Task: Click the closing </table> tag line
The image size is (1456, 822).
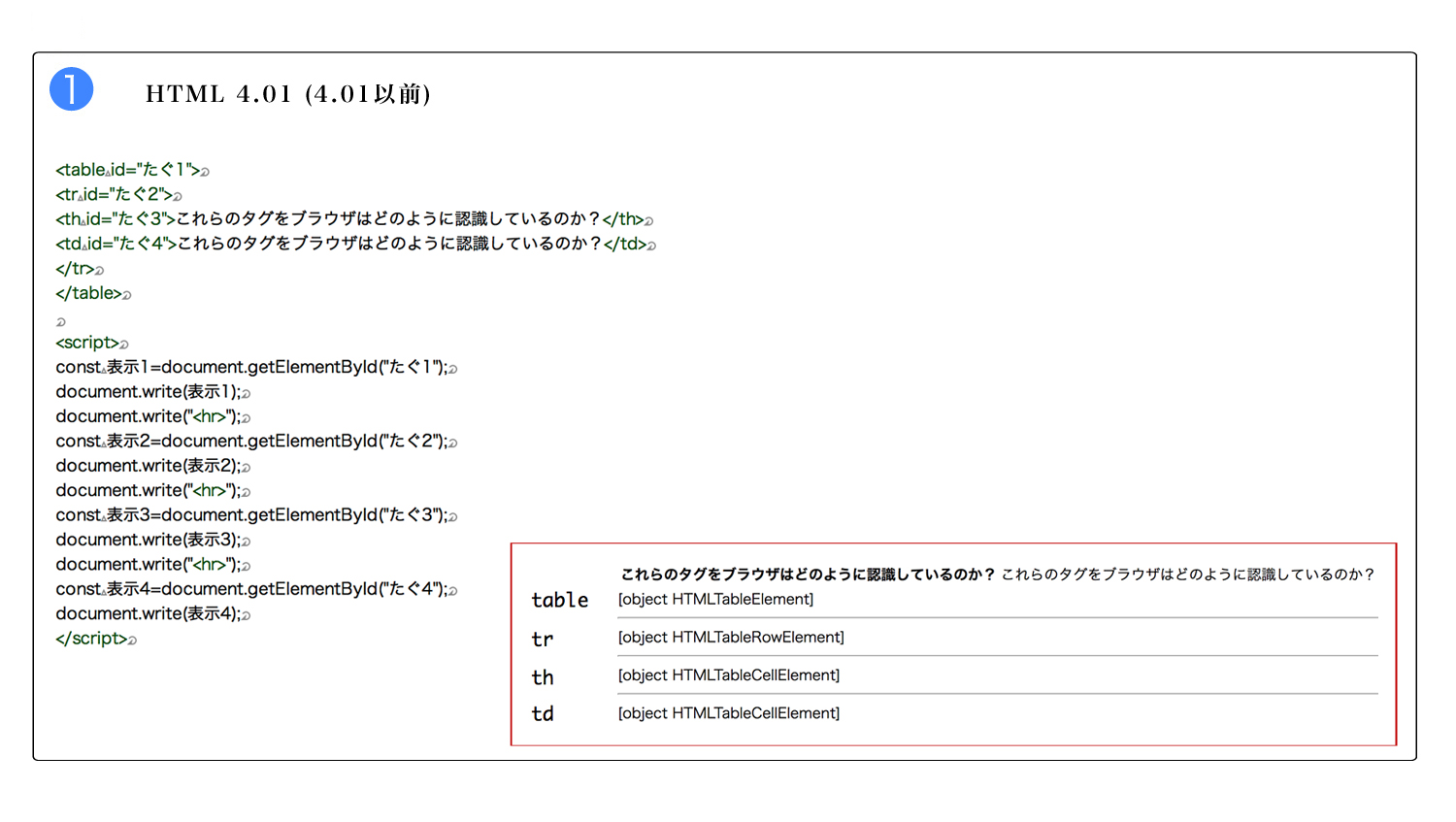Action: pyautogui.click(x=93, y=293)
